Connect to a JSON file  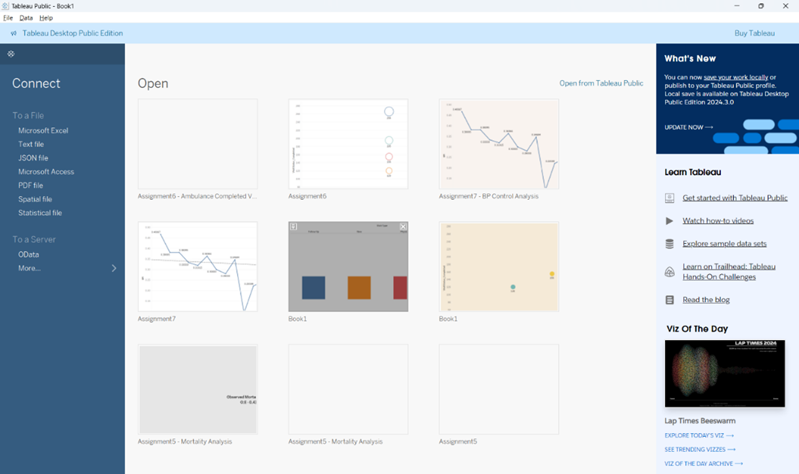33,158
